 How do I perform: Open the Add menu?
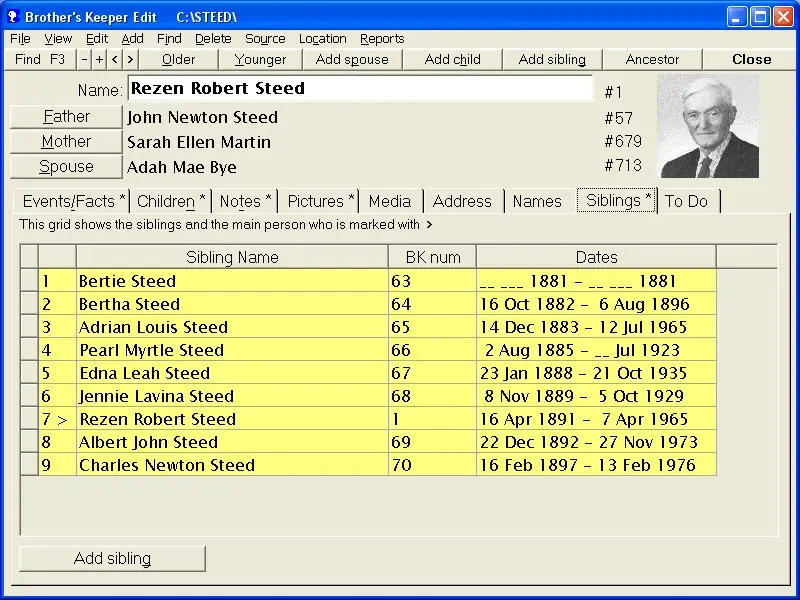[132, 39]
